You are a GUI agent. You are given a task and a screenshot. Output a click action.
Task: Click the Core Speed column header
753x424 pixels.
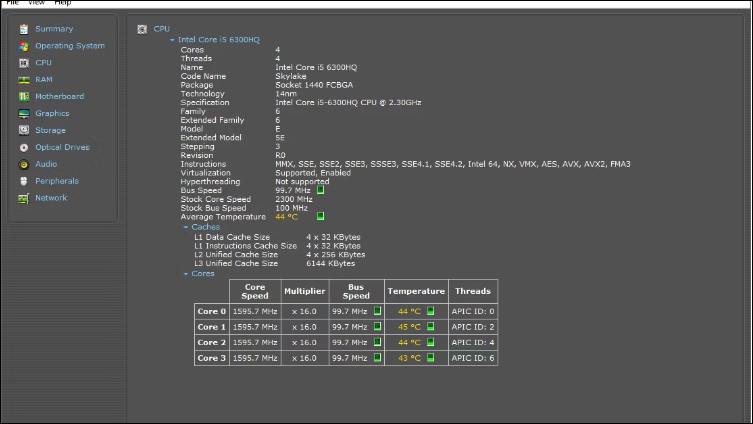(255, 291)
